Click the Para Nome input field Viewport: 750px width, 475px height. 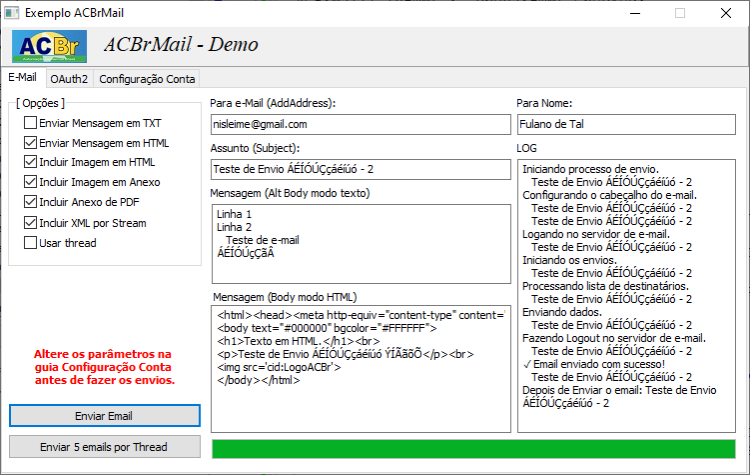point(626,124)
